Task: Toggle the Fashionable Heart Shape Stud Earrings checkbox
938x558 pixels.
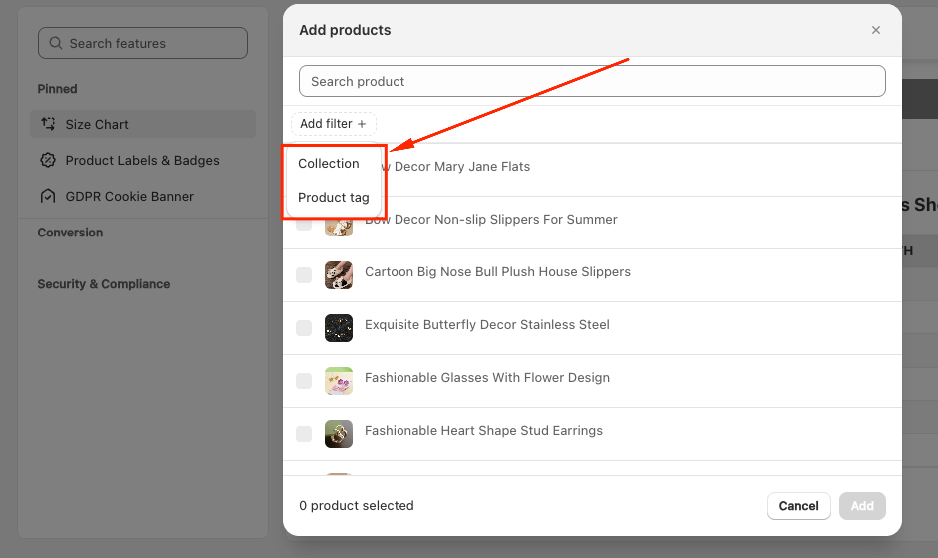Action: pyautogui.click(x=304, y=434)
